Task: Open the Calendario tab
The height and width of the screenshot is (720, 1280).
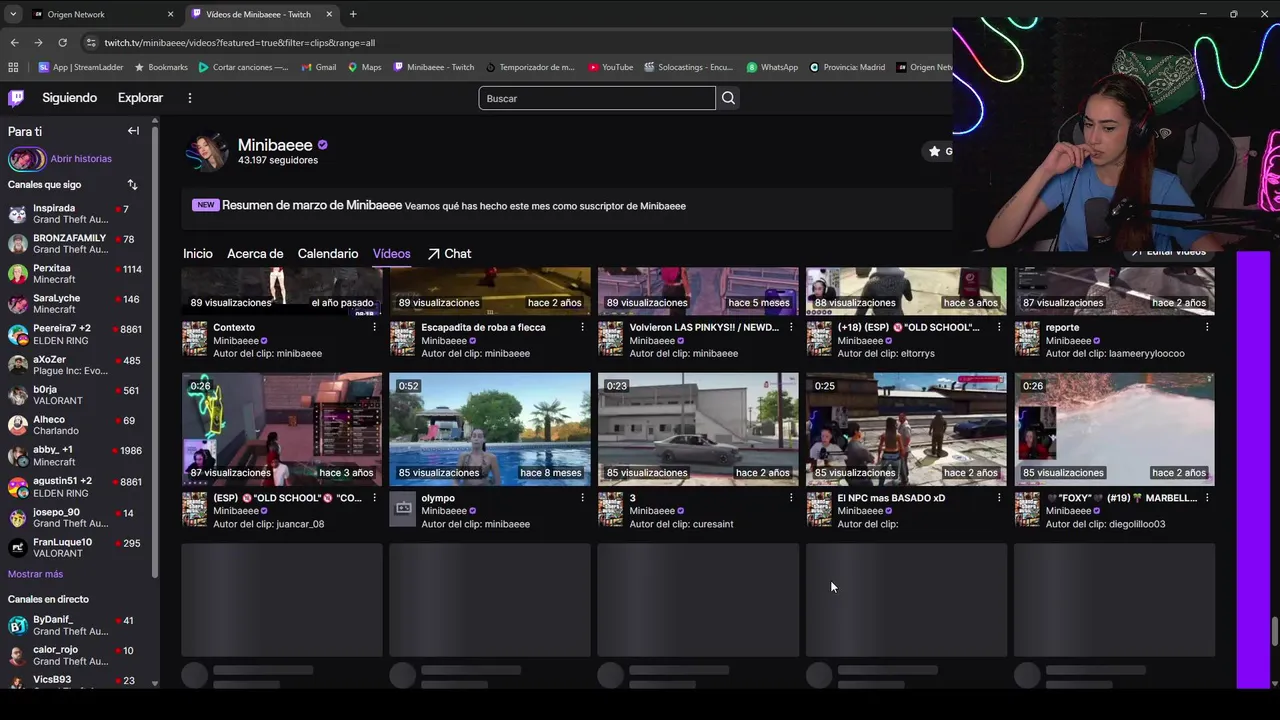Action: 328,254
